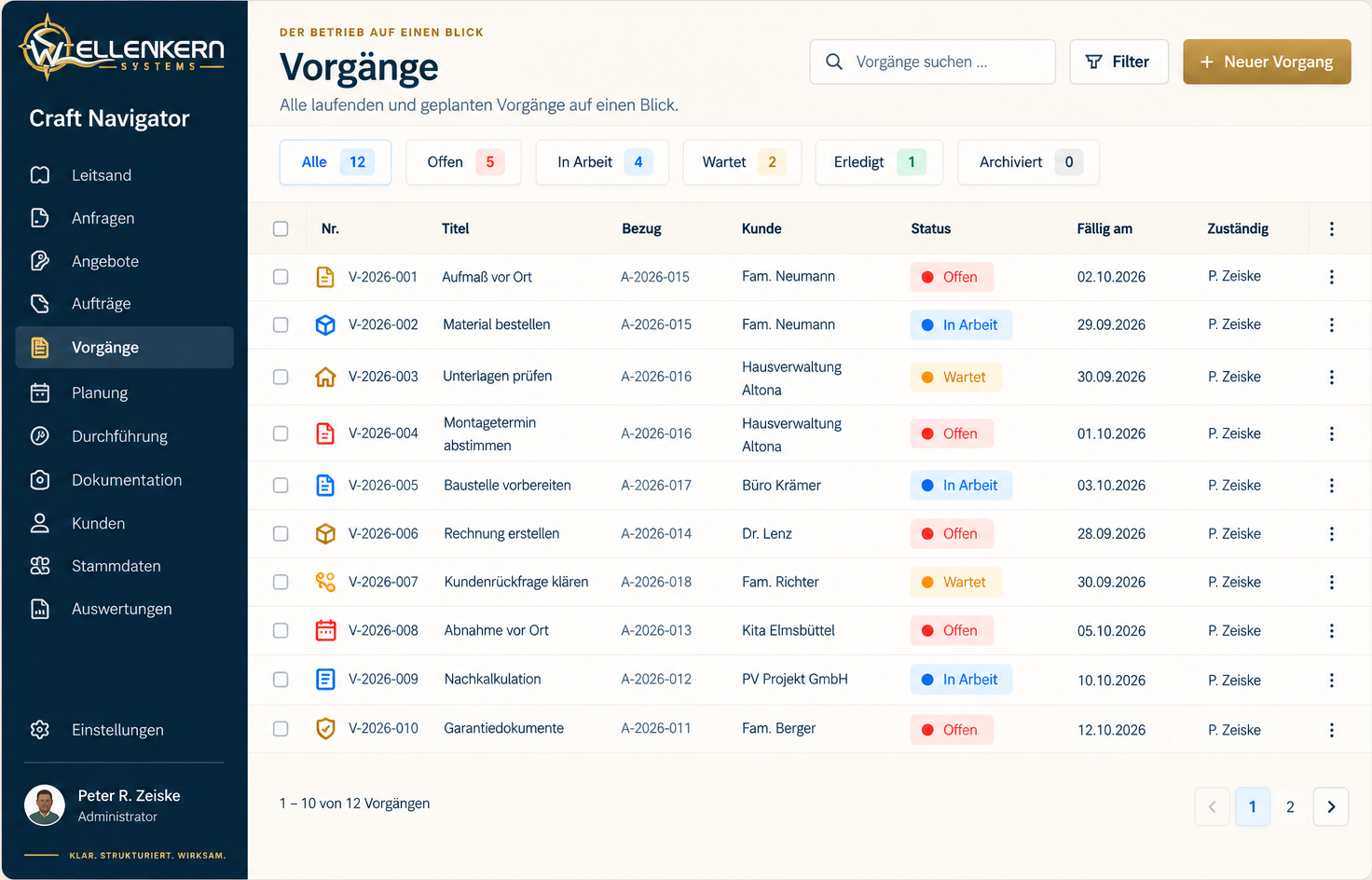Click the shield icon of V-2026-010
1372x880 pixels.
[325, 729]
